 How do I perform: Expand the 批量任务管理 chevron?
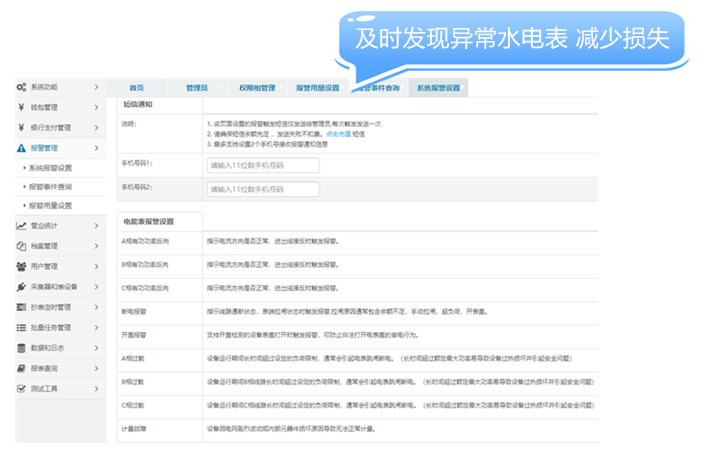click(96, 327)
